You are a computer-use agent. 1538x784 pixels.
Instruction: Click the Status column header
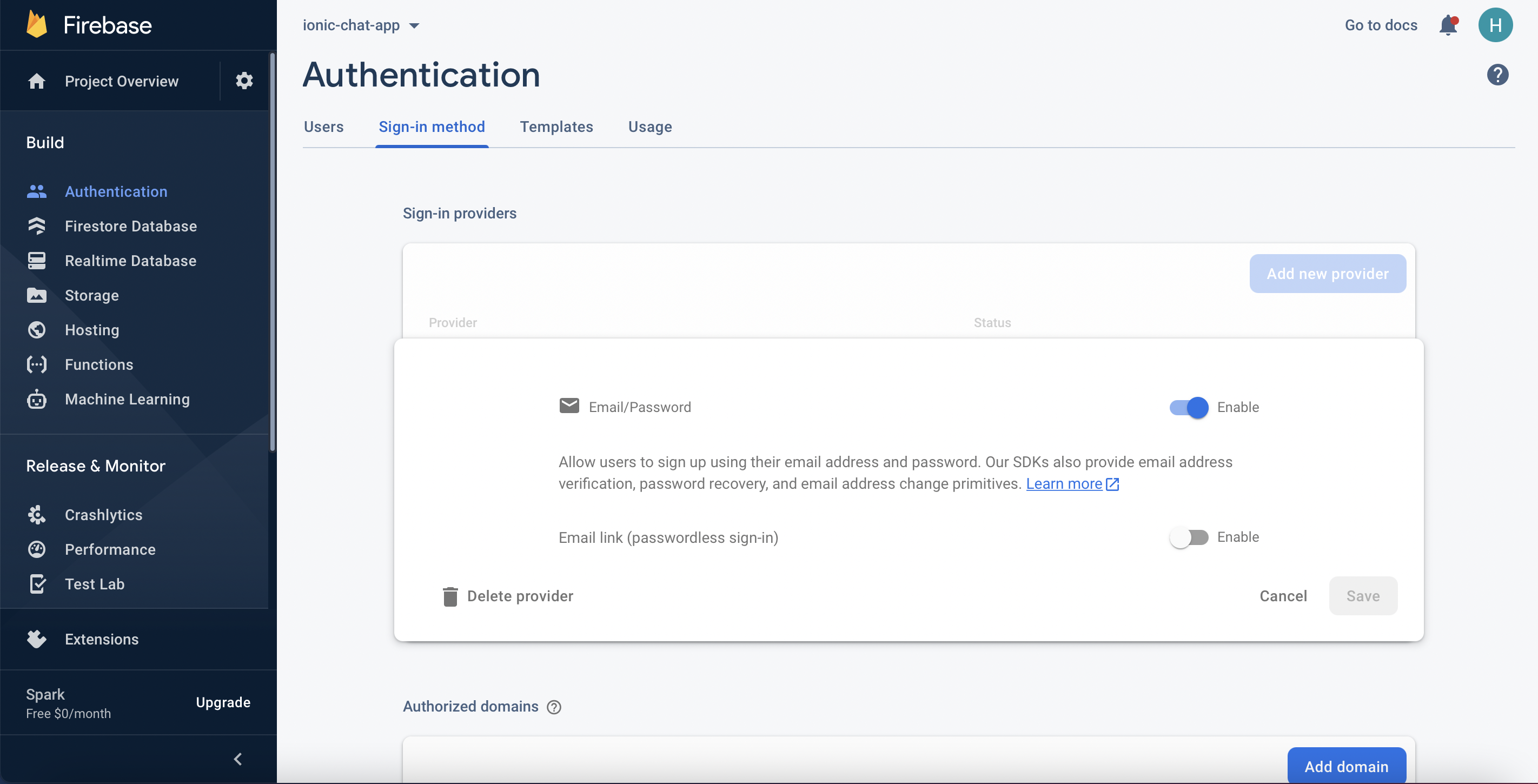(992, 322)
